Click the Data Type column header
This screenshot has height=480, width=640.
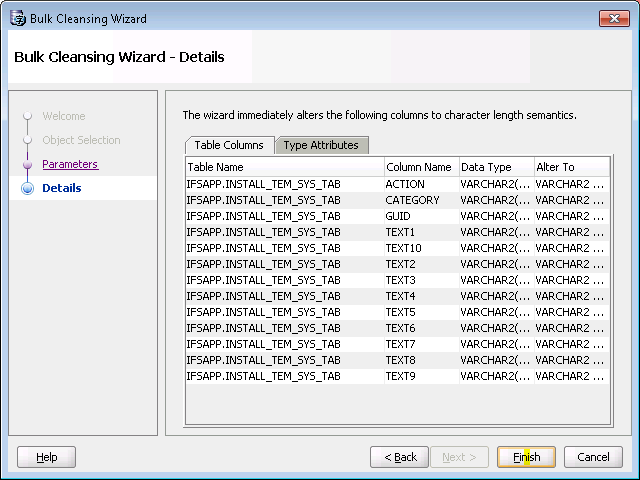495,167
